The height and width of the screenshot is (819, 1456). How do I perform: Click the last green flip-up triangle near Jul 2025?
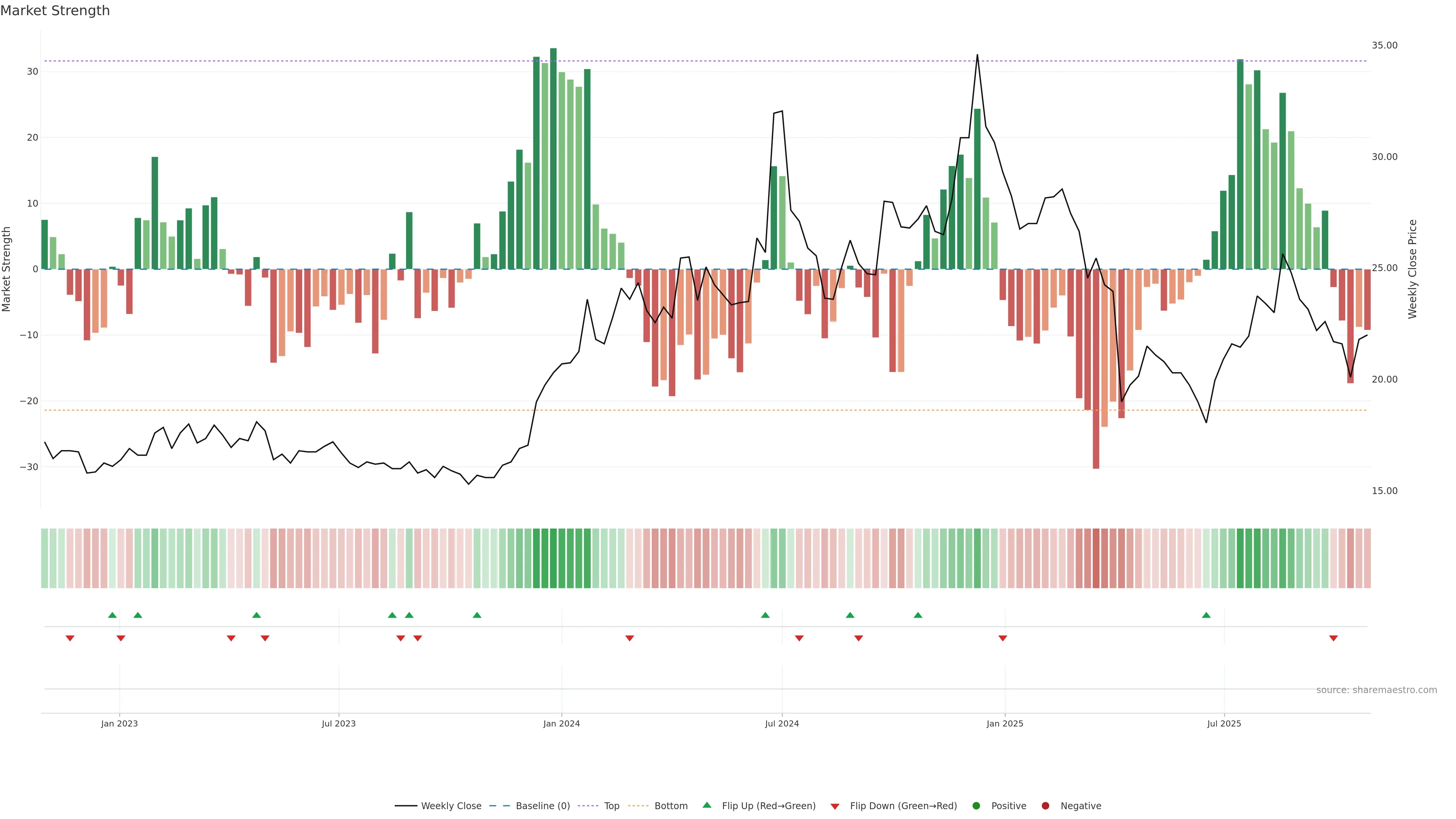[x=1206, y=615]
